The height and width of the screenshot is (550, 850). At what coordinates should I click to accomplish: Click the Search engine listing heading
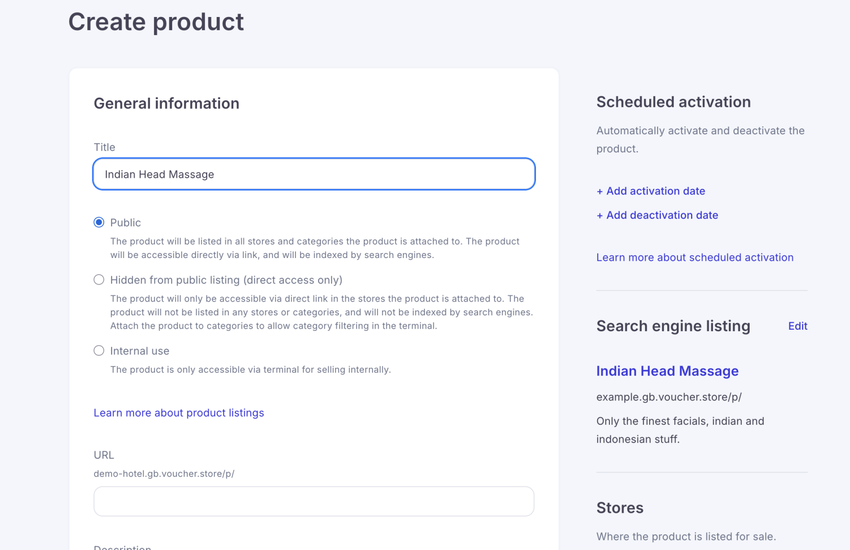click(x=673, y=326)
